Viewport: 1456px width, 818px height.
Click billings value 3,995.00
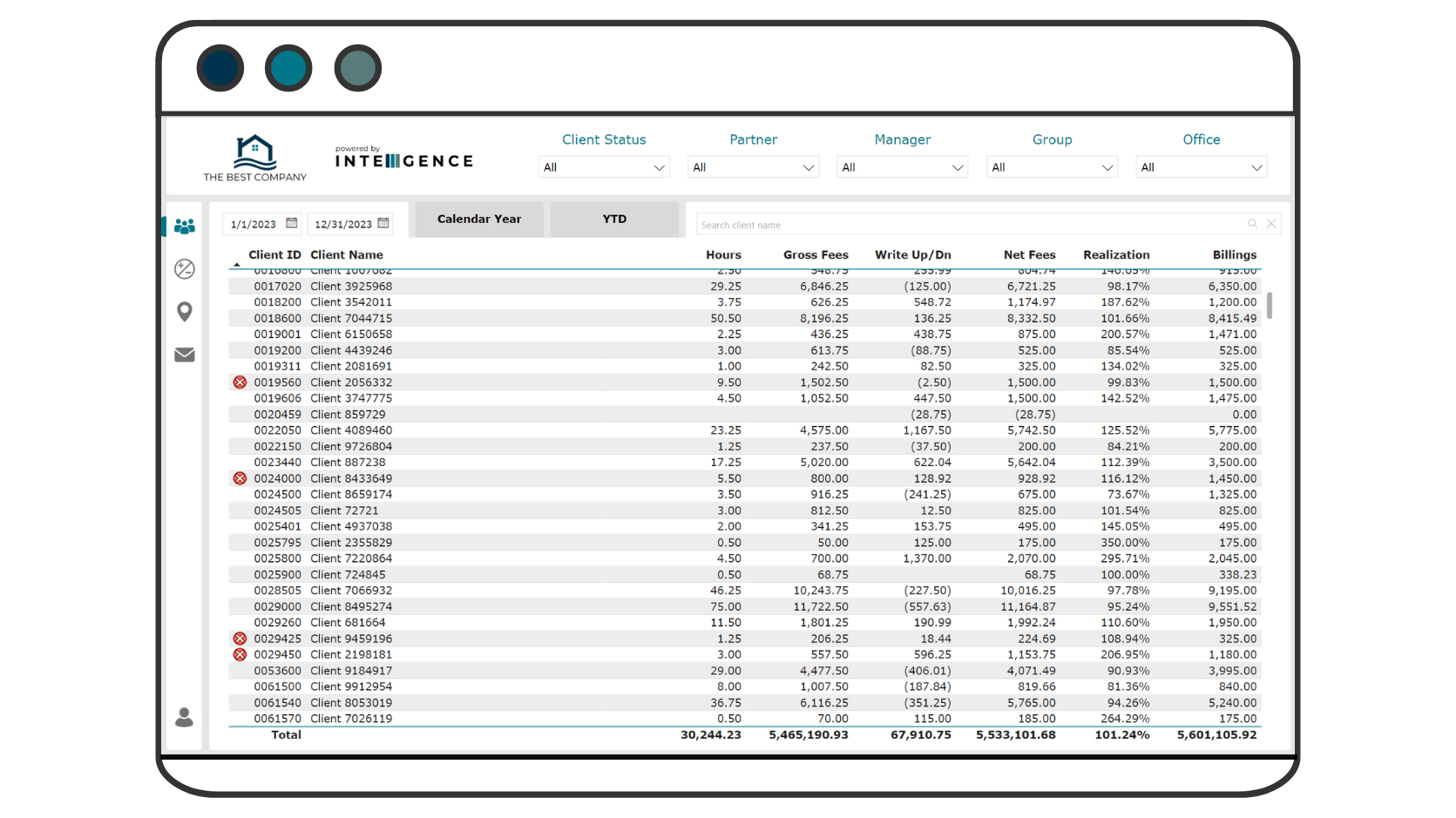point(1232,671)
